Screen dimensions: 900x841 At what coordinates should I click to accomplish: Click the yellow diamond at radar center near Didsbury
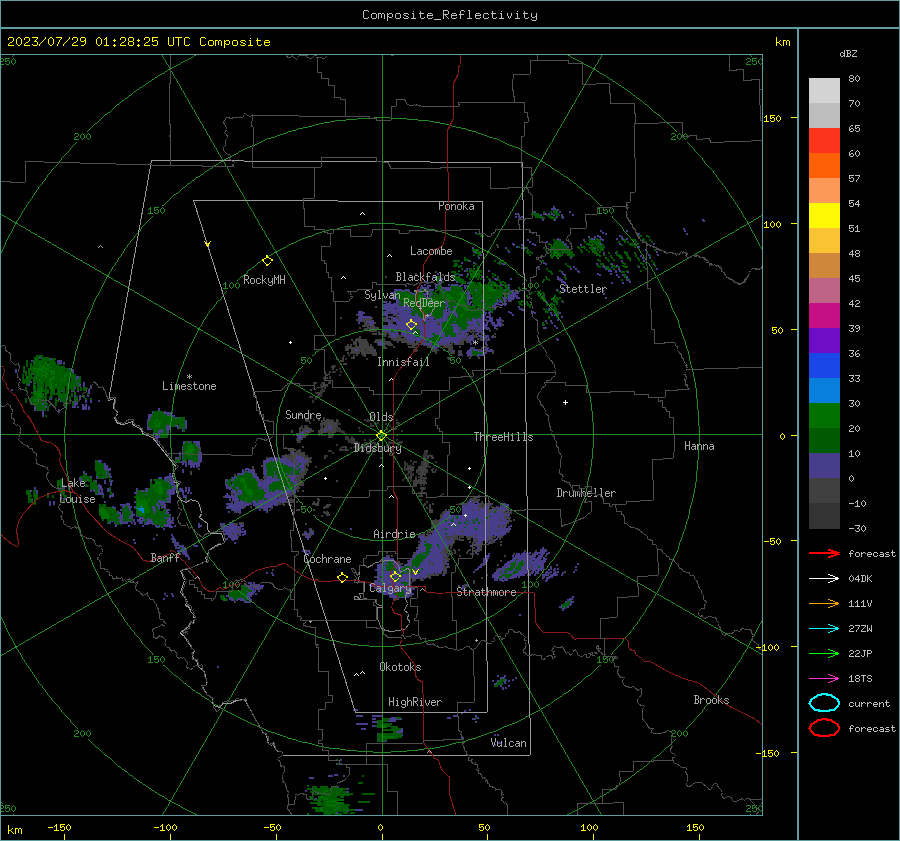point(382,436)
